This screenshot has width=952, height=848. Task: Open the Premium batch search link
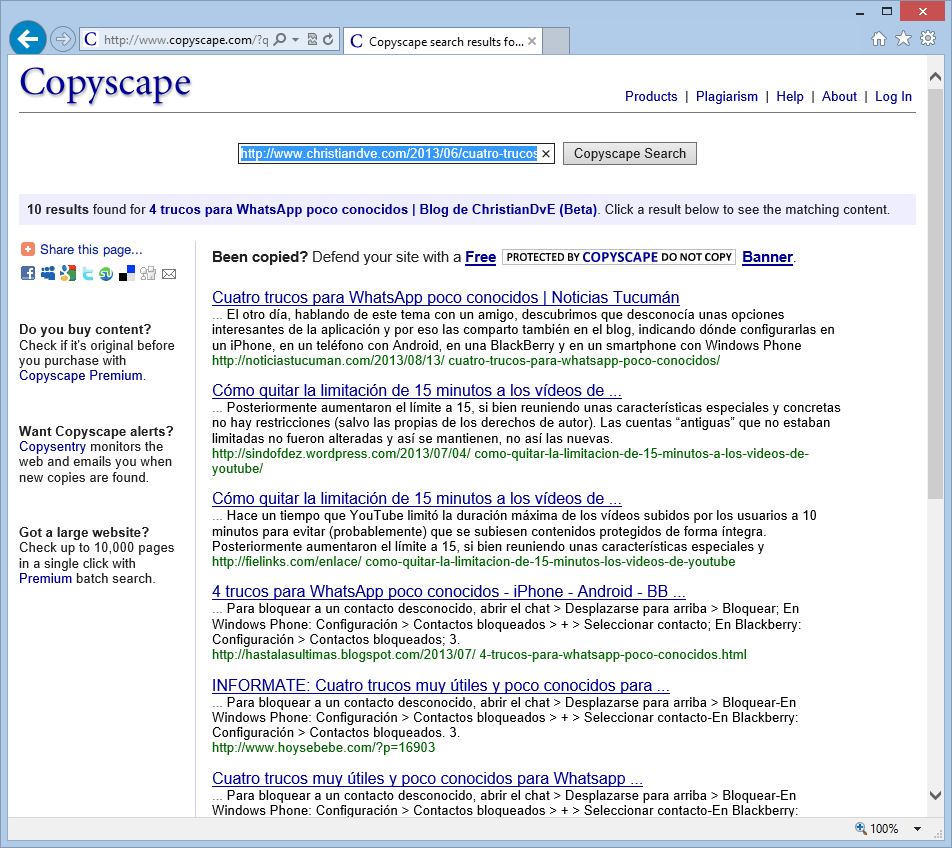[x=46, y=578]
